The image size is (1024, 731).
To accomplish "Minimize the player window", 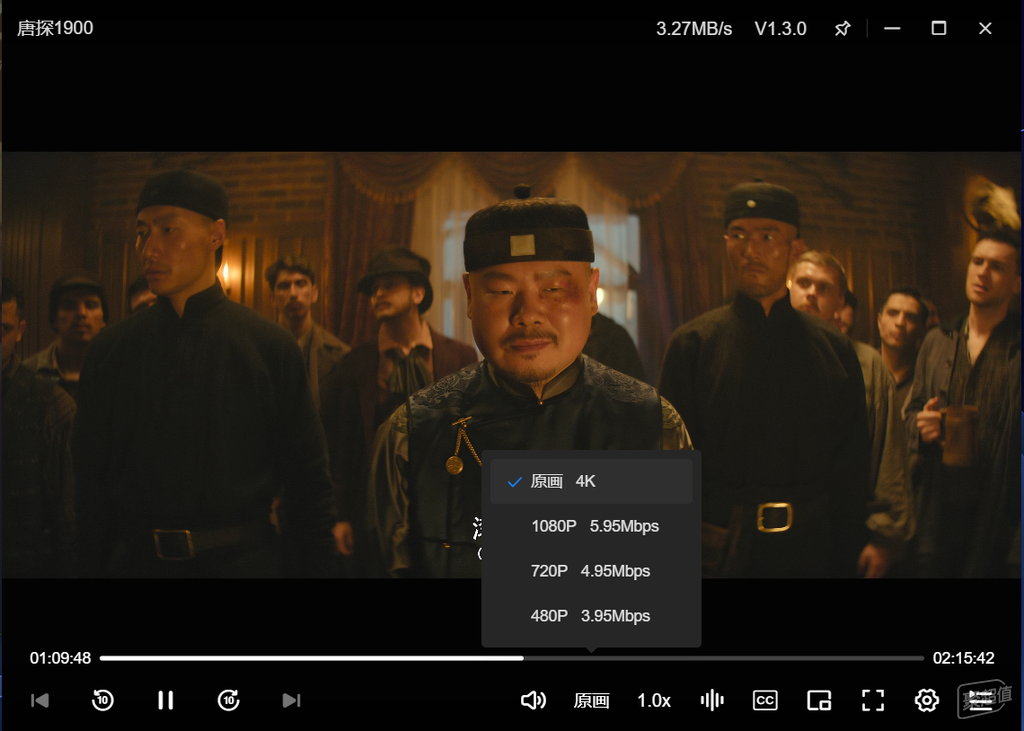I will pyautogui.click(x=892, y=29).
